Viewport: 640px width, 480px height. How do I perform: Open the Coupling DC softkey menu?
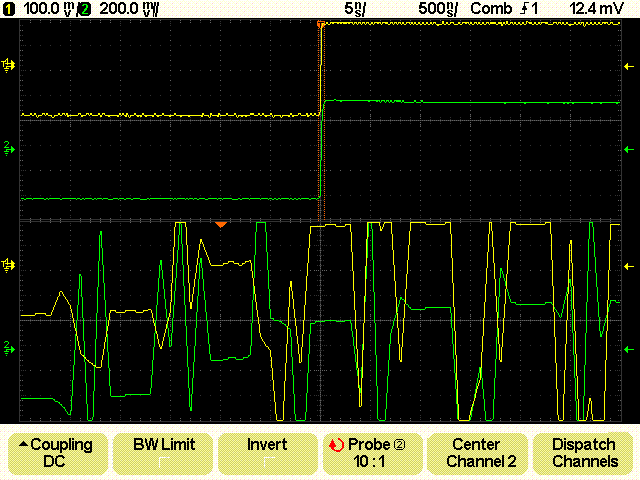(x=58, y=453)
